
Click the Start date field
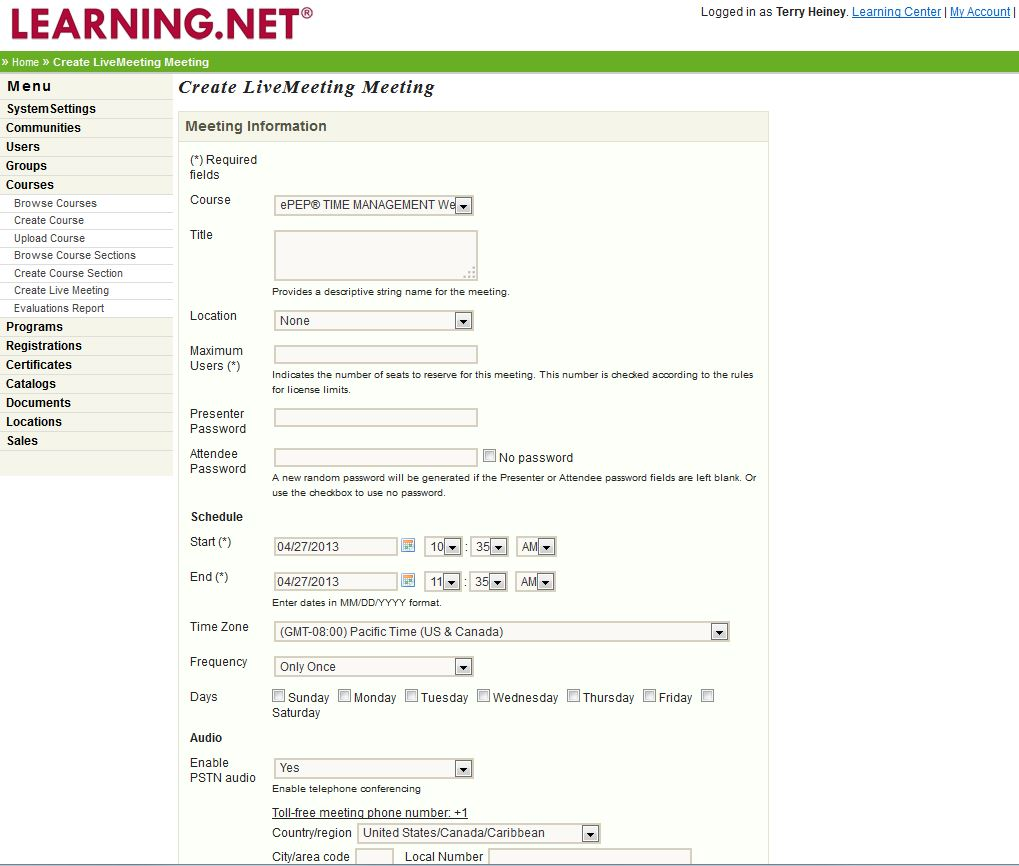click(x=335, y=546)
